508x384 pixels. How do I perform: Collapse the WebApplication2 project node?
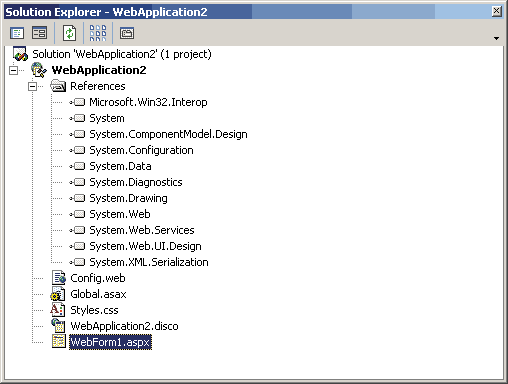(x=13, y=70)
